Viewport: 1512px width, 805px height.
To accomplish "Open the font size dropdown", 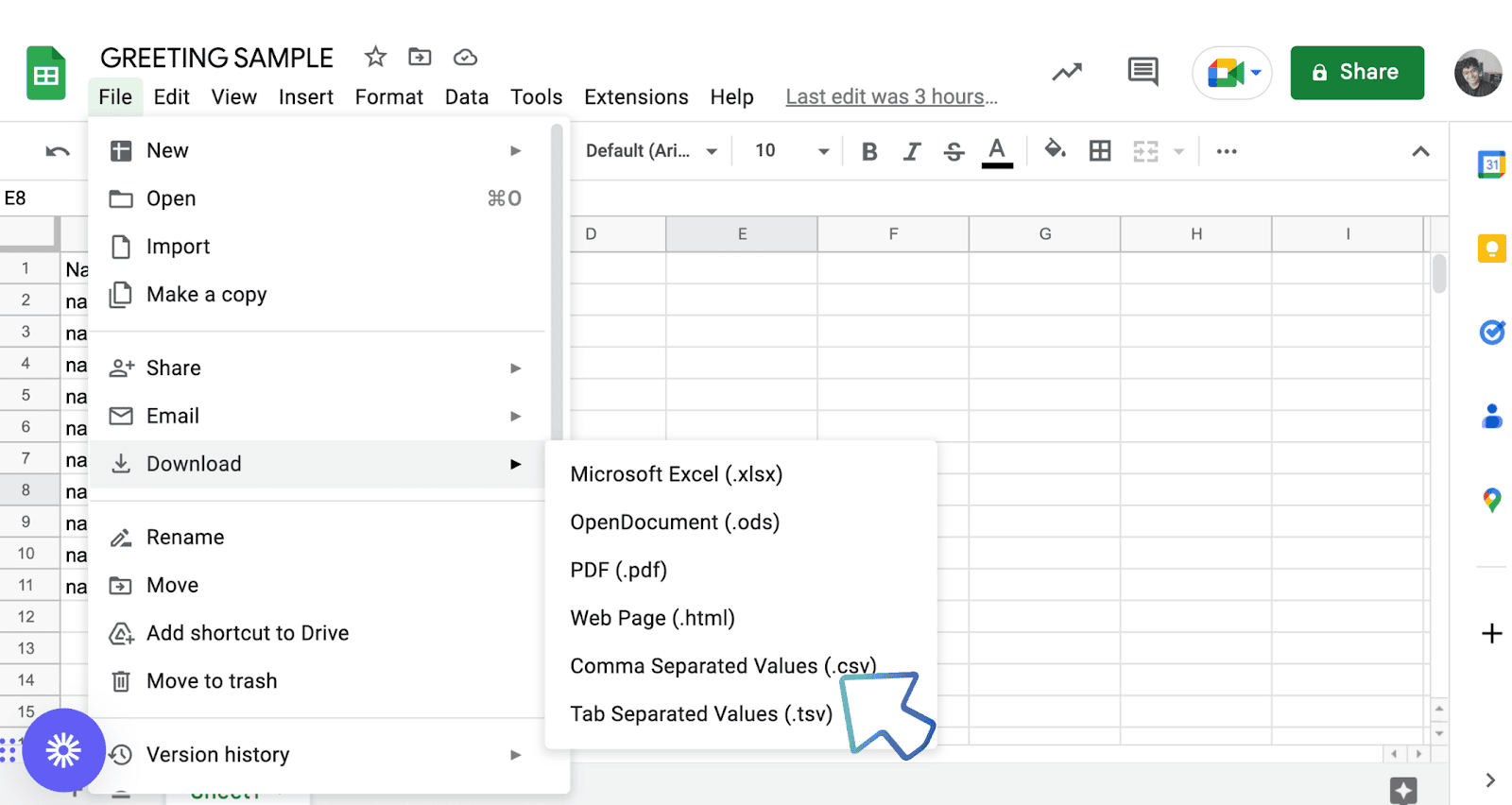I will (792, 151).
